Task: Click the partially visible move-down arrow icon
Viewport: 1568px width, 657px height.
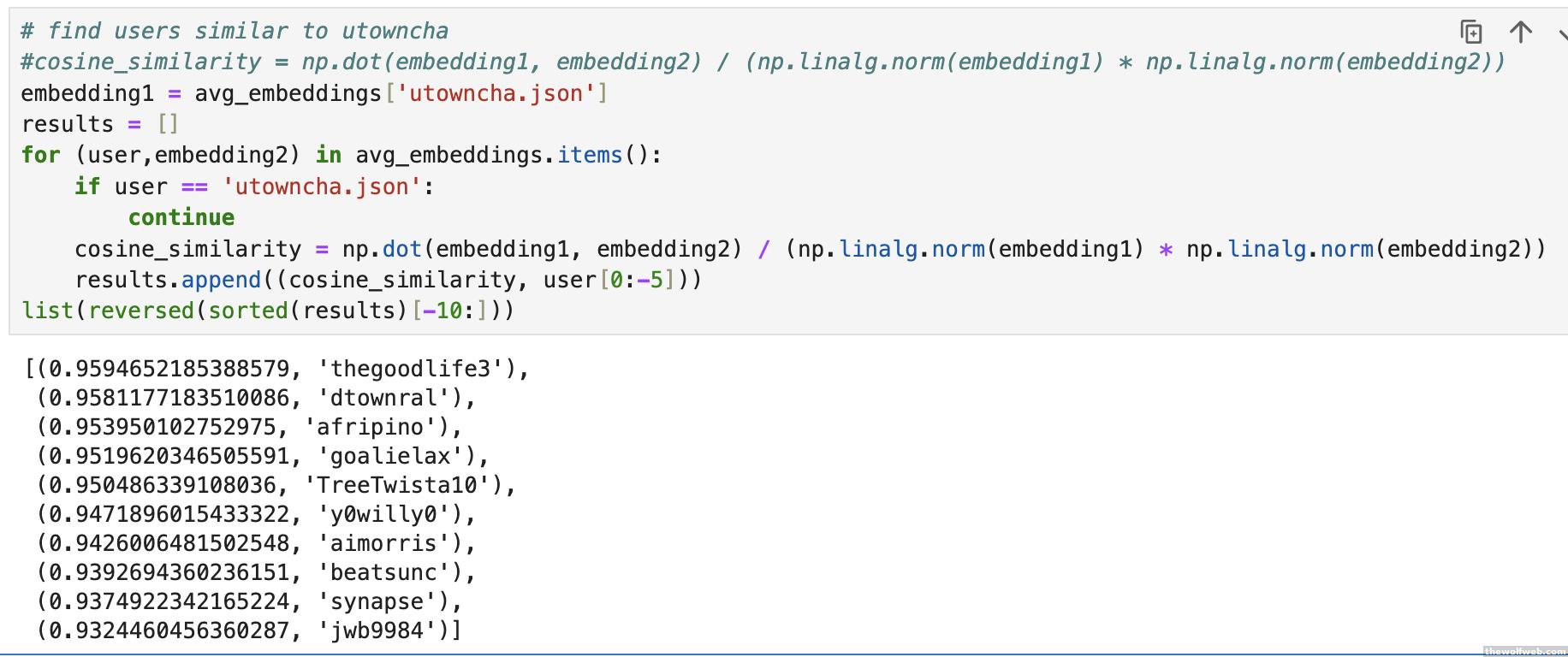Action: (1562, 34)
